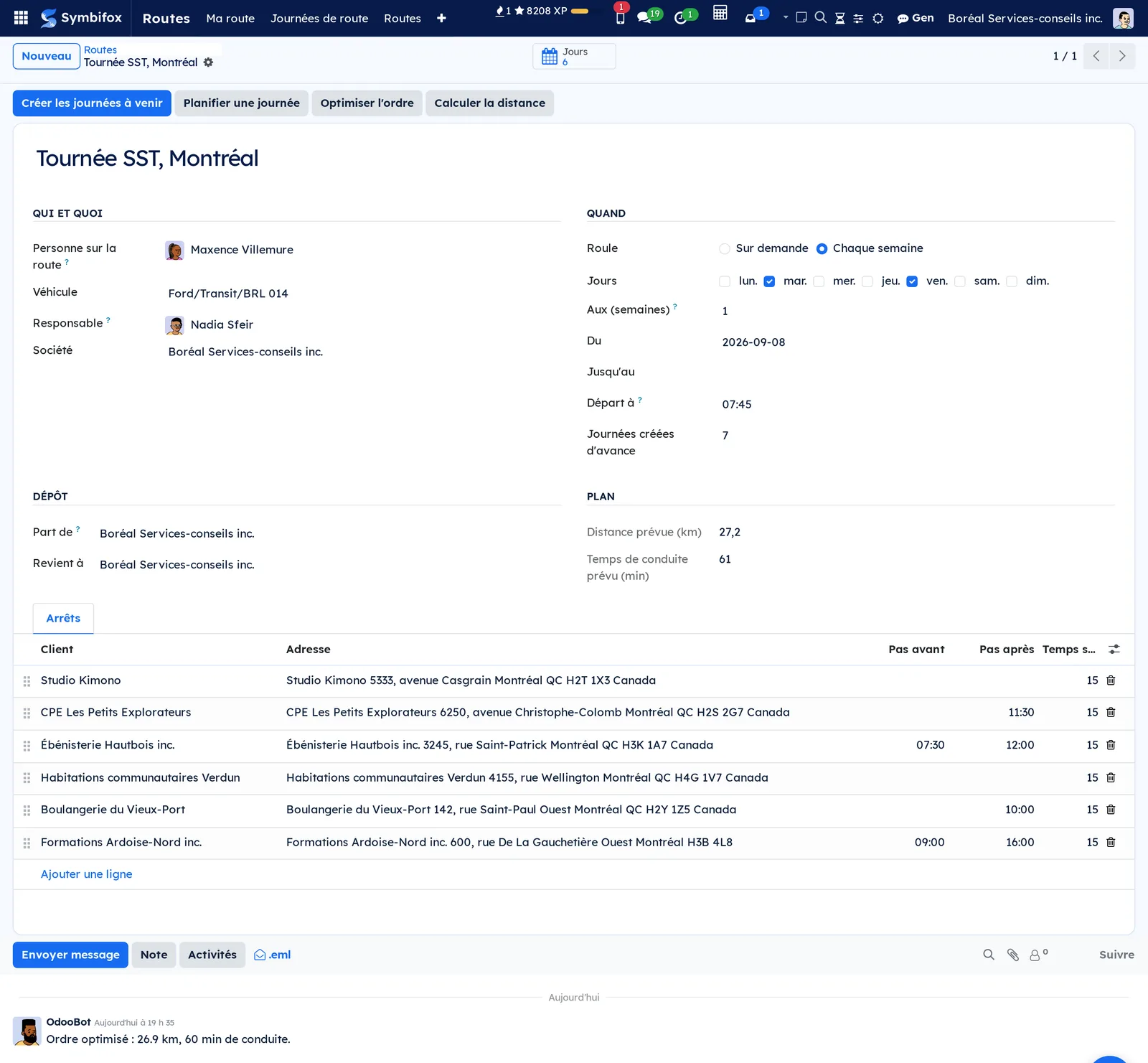Select the Arrêts tab
This screenshot has width=1148, height=1063.
pos(63,618)
